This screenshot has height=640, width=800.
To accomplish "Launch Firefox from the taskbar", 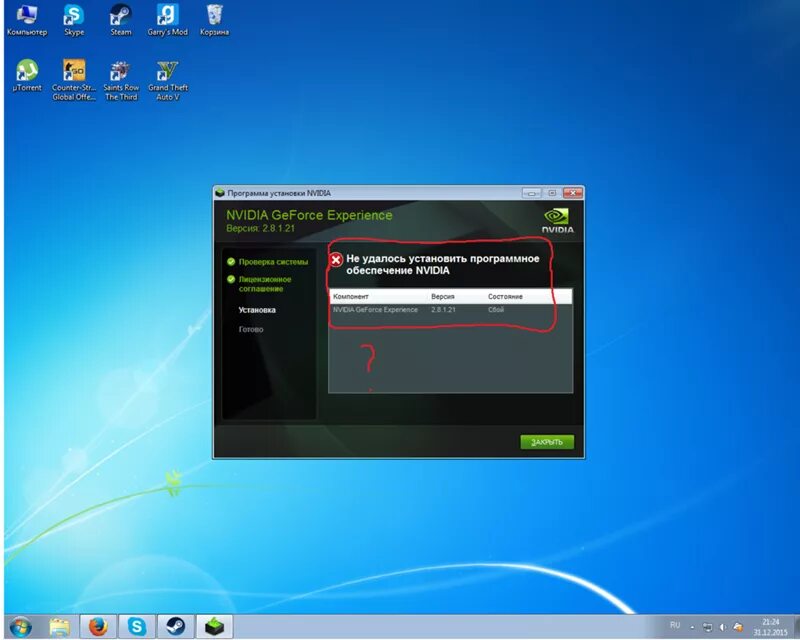I will [97, 626].
